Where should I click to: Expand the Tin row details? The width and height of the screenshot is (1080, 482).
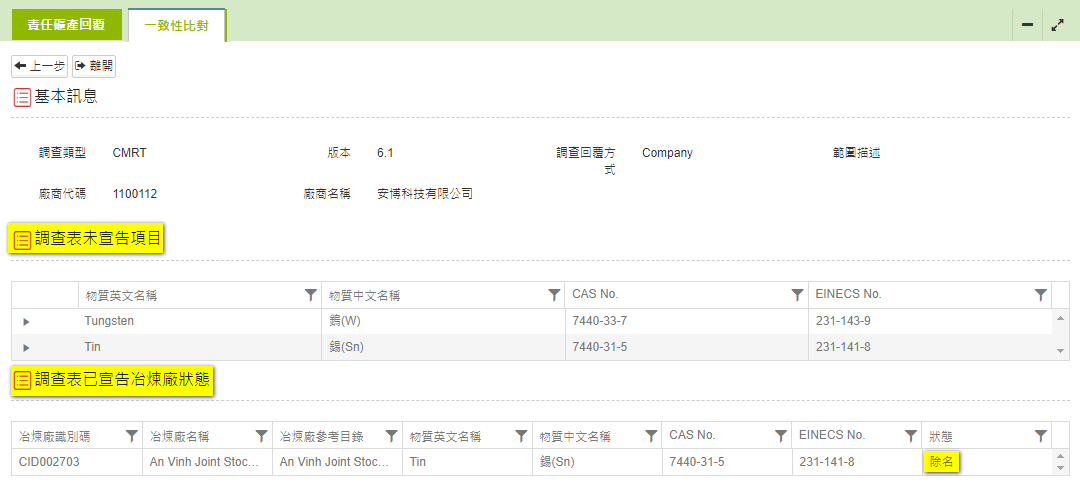(x=26, y=347)
